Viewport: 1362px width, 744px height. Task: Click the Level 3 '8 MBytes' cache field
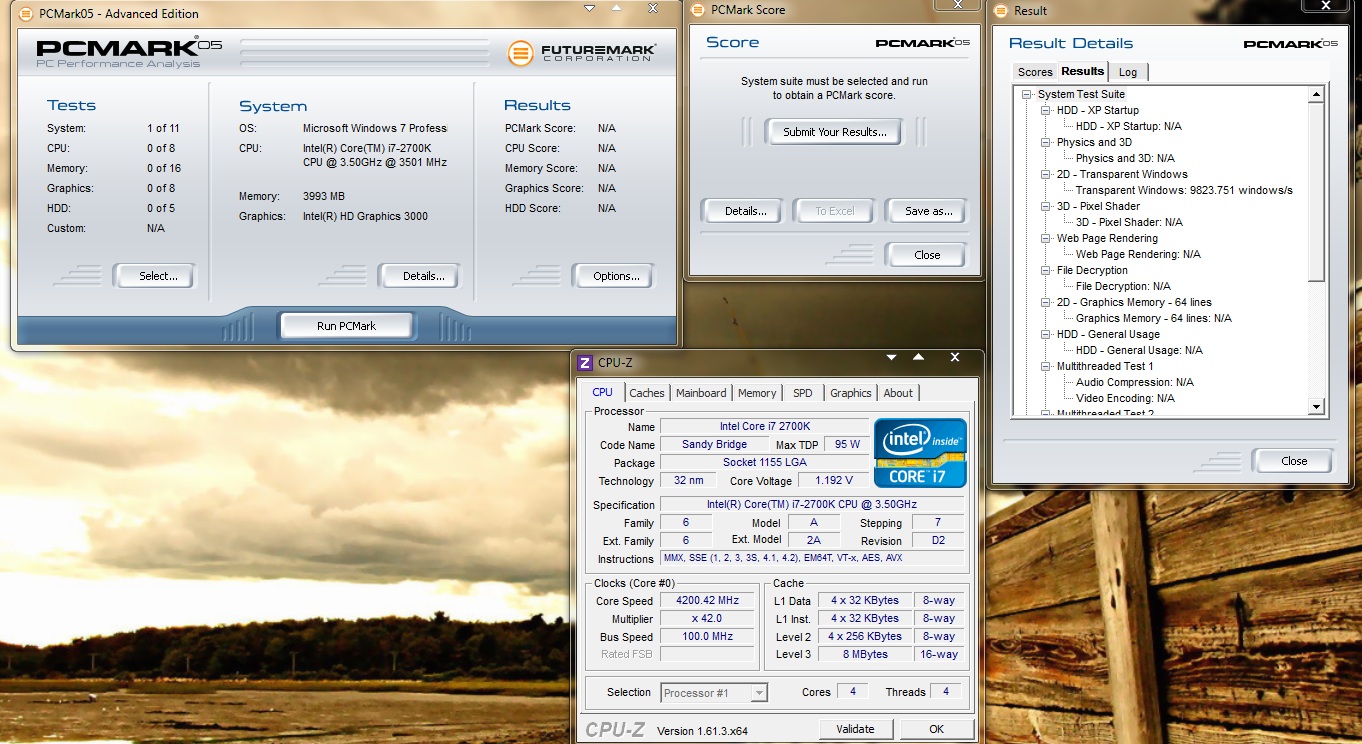[x=866, y=655]
